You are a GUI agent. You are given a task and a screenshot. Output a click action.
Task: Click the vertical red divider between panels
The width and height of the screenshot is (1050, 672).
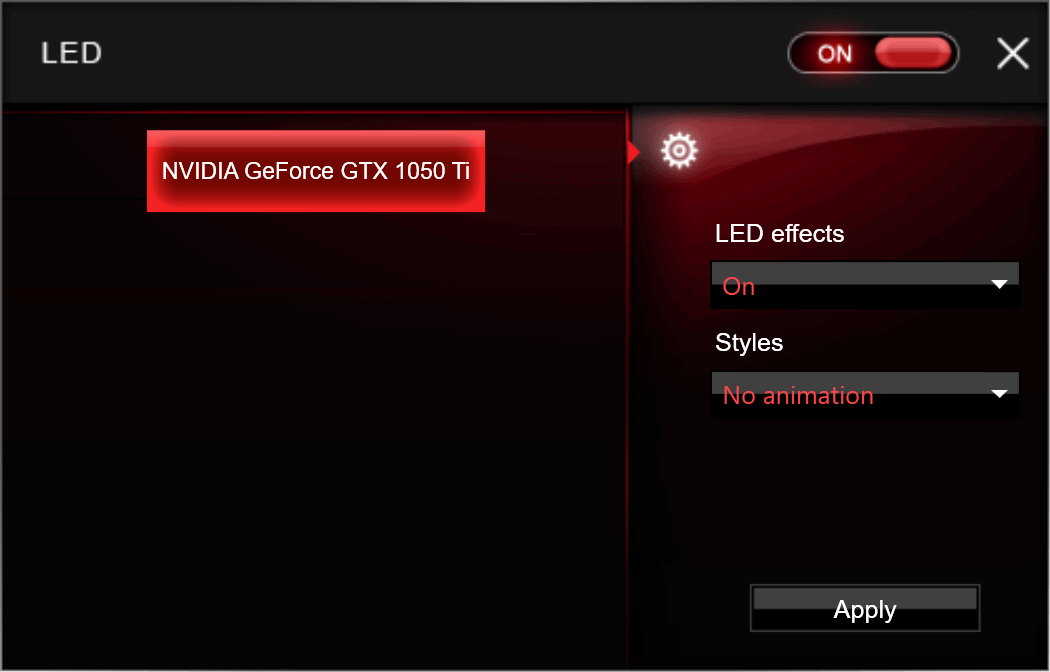[627, 402]
